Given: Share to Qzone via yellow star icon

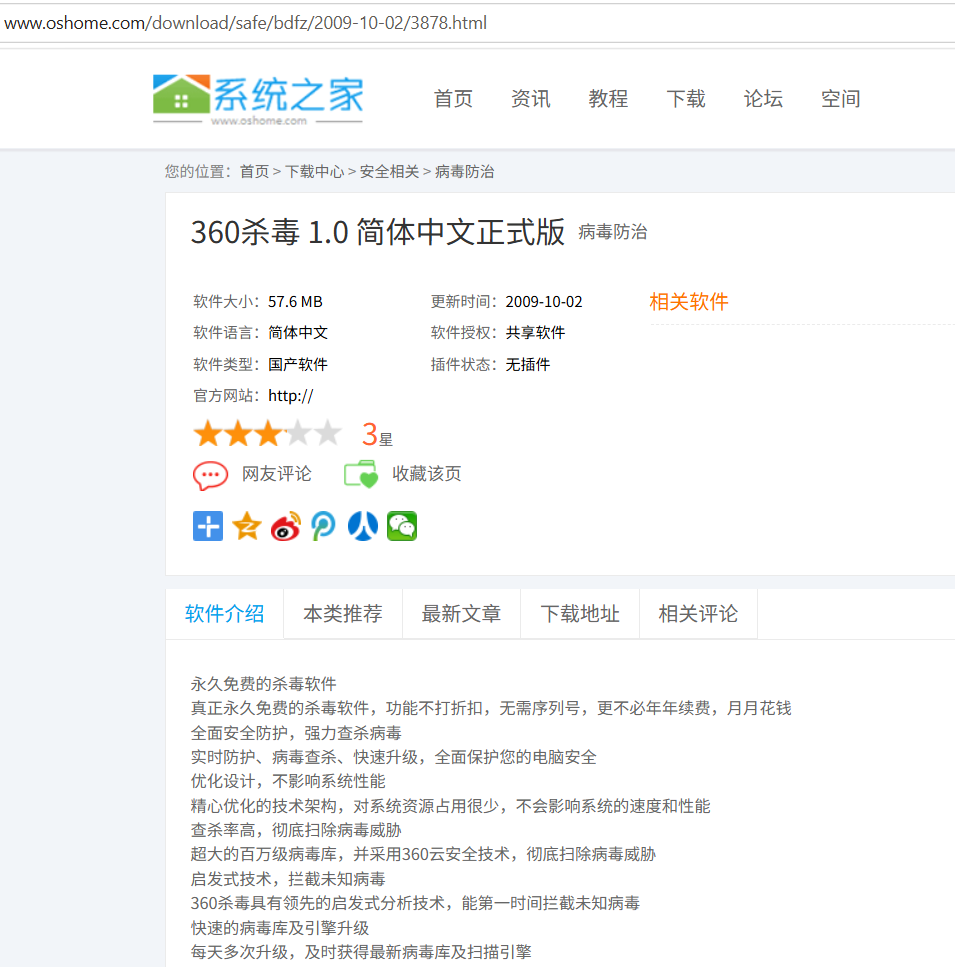Looking at the screenshot, I should click(247, 526).
